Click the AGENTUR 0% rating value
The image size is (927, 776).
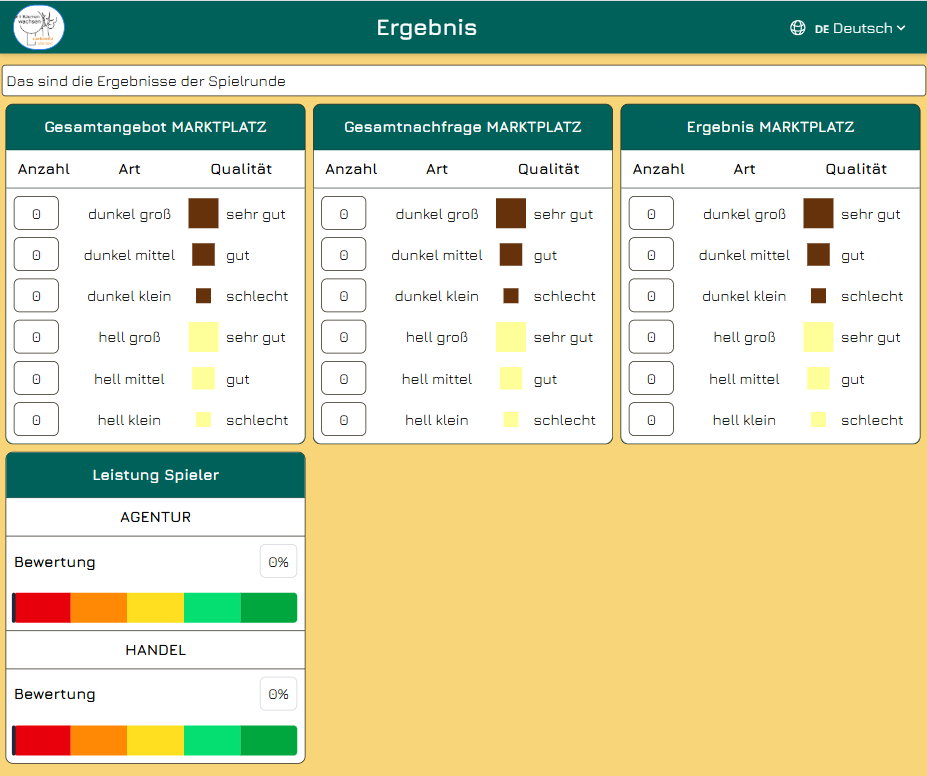click(x=278, y=561)
